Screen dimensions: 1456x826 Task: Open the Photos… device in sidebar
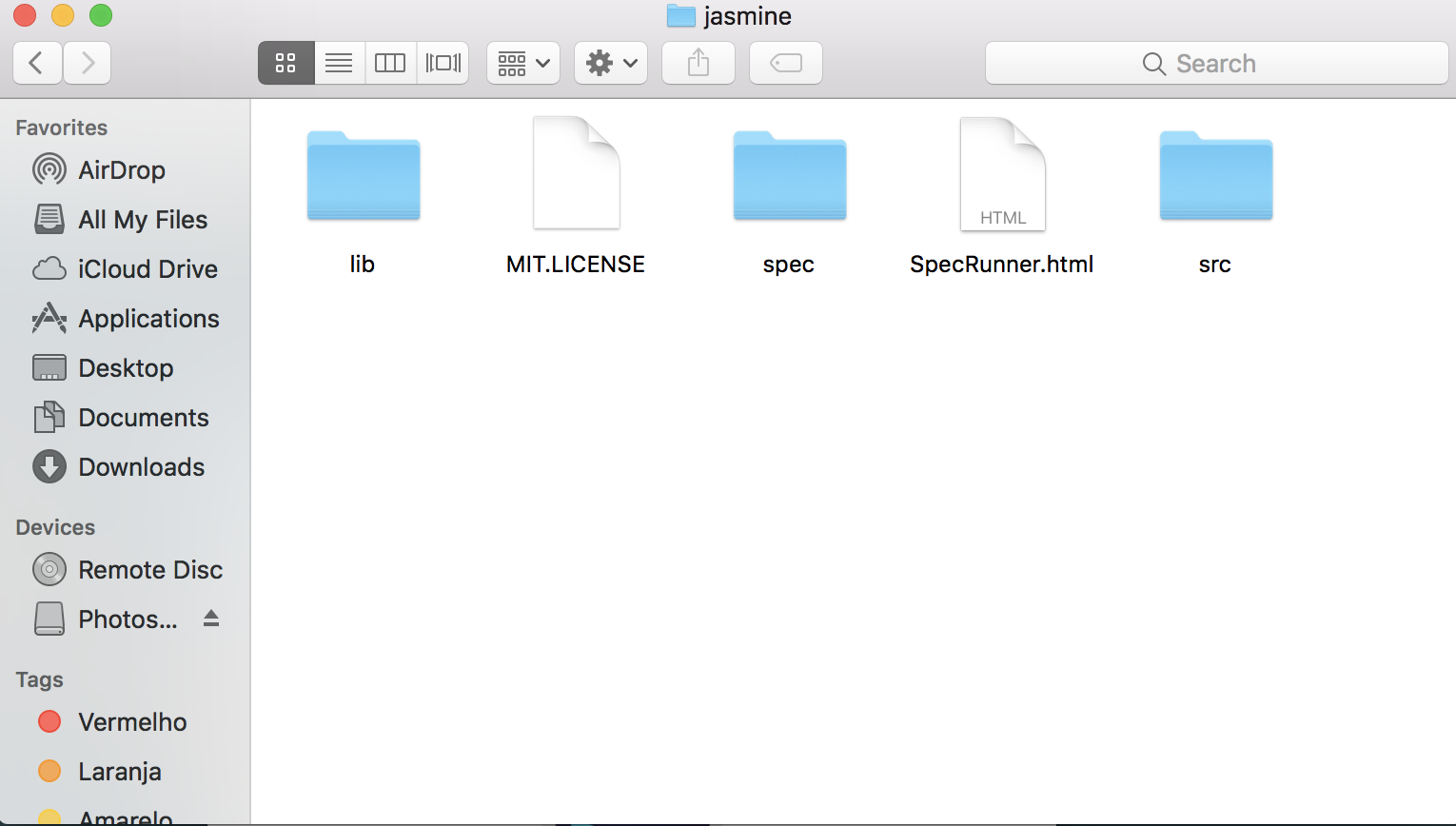coord(128,619)
